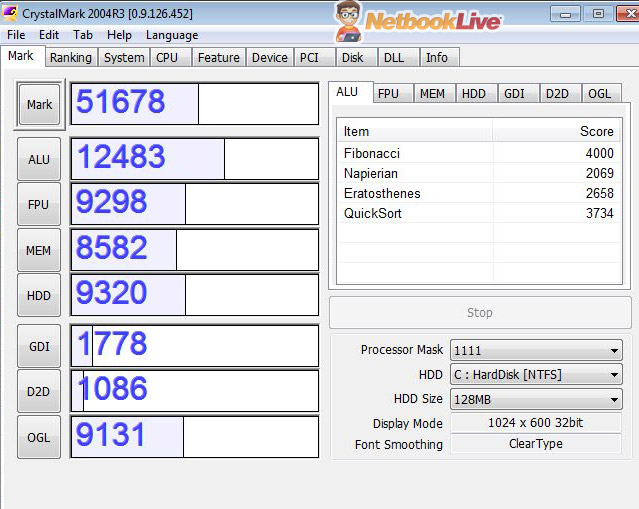Select the HDD results tab

[x=476, y=94]
